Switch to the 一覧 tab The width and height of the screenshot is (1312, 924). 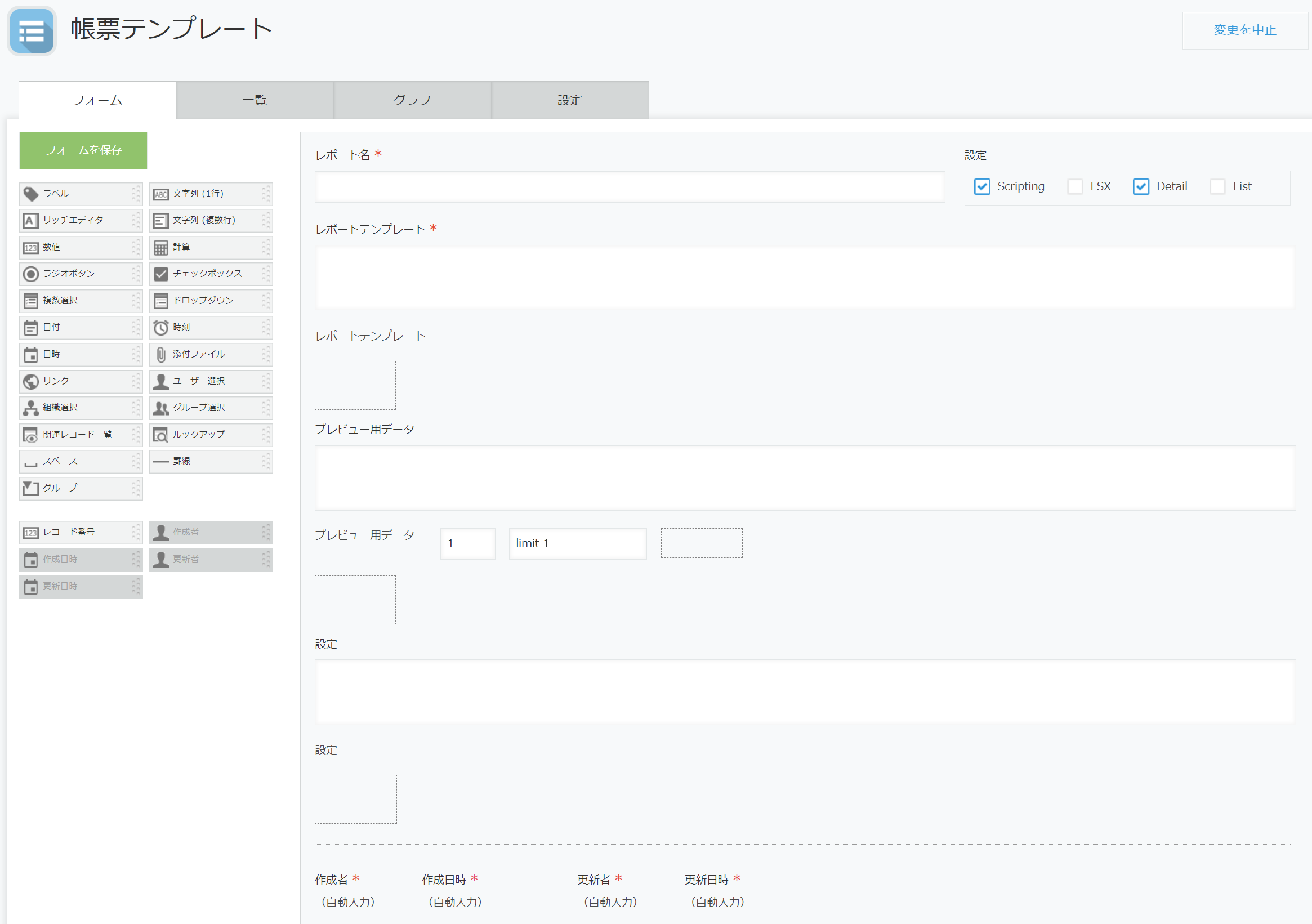pos(255,101)
